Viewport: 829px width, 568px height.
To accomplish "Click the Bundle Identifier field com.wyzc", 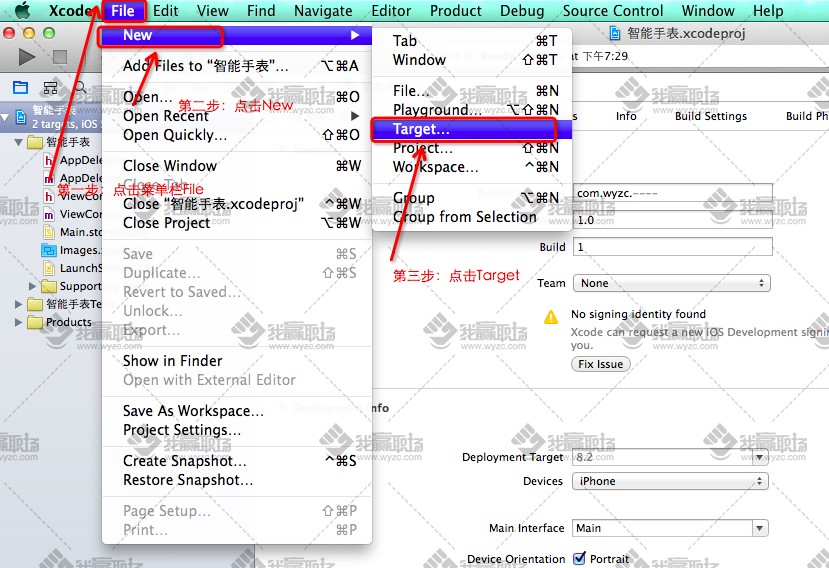I will coord(673,193).
